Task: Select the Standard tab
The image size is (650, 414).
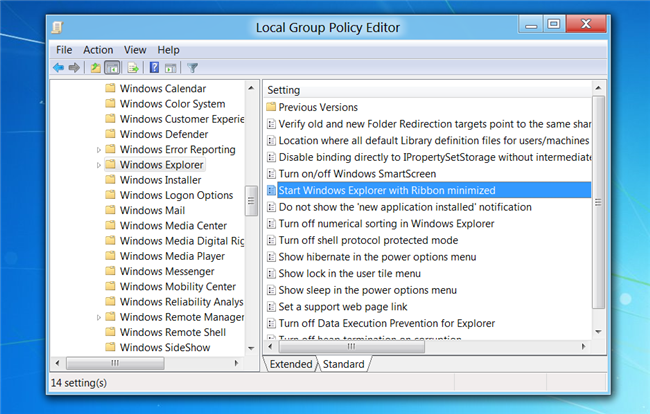Action: (x=342, y=365)
